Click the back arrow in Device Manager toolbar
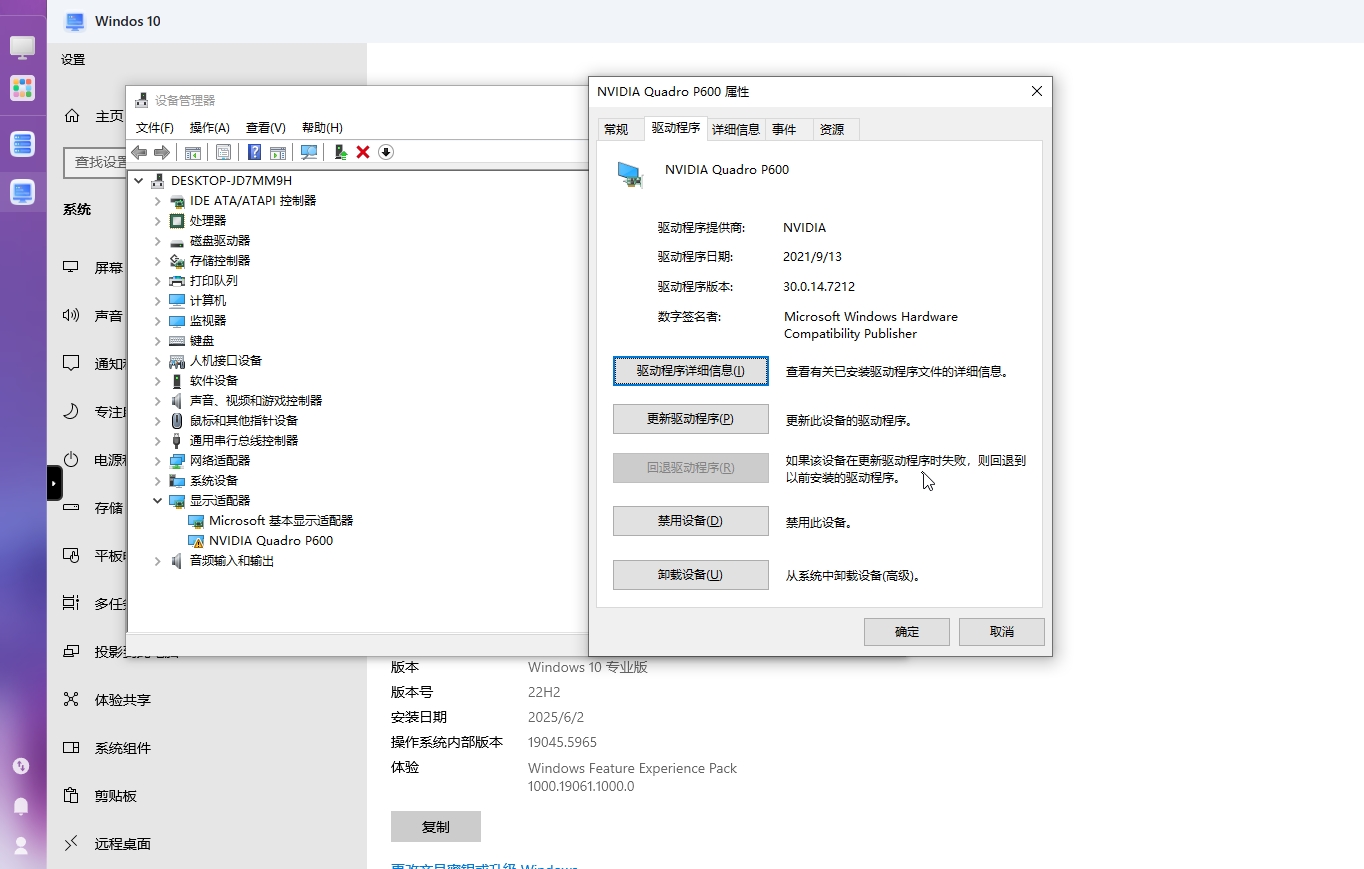Screen dimensions: 1364x869 click(139, 152)
